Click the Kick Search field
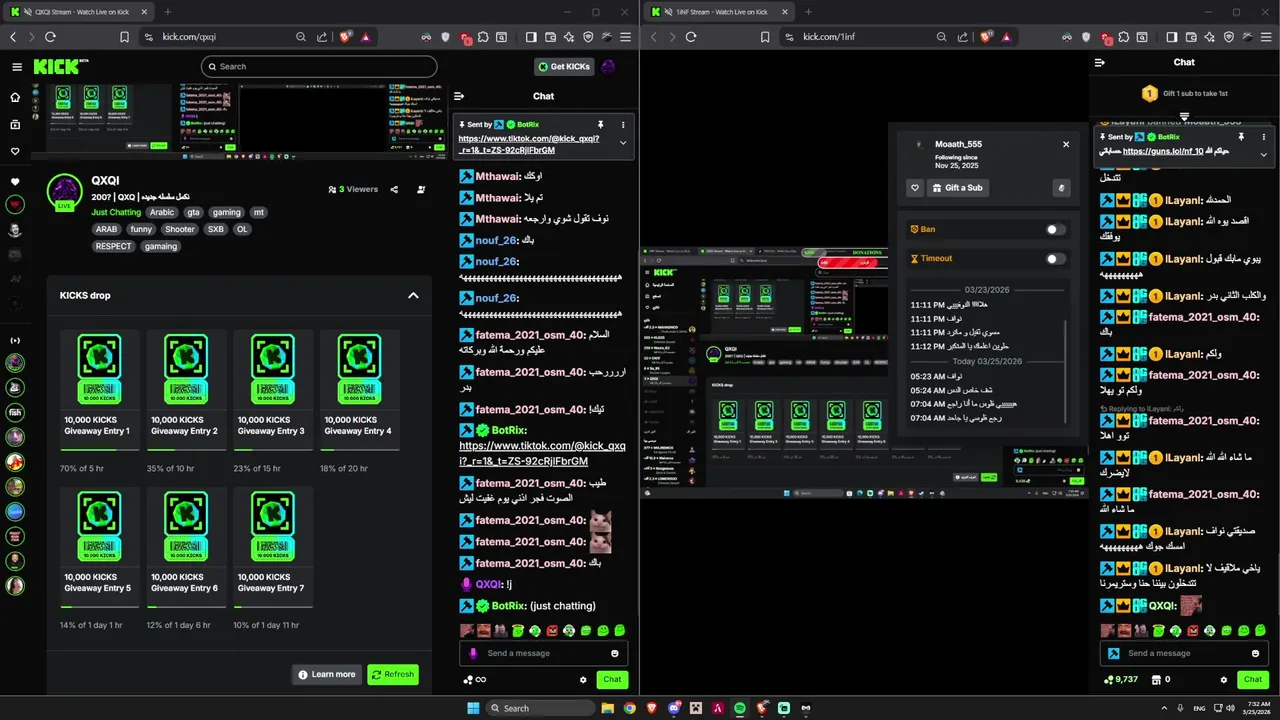Viewport: 1280px width, 720px height. point(319,67)
